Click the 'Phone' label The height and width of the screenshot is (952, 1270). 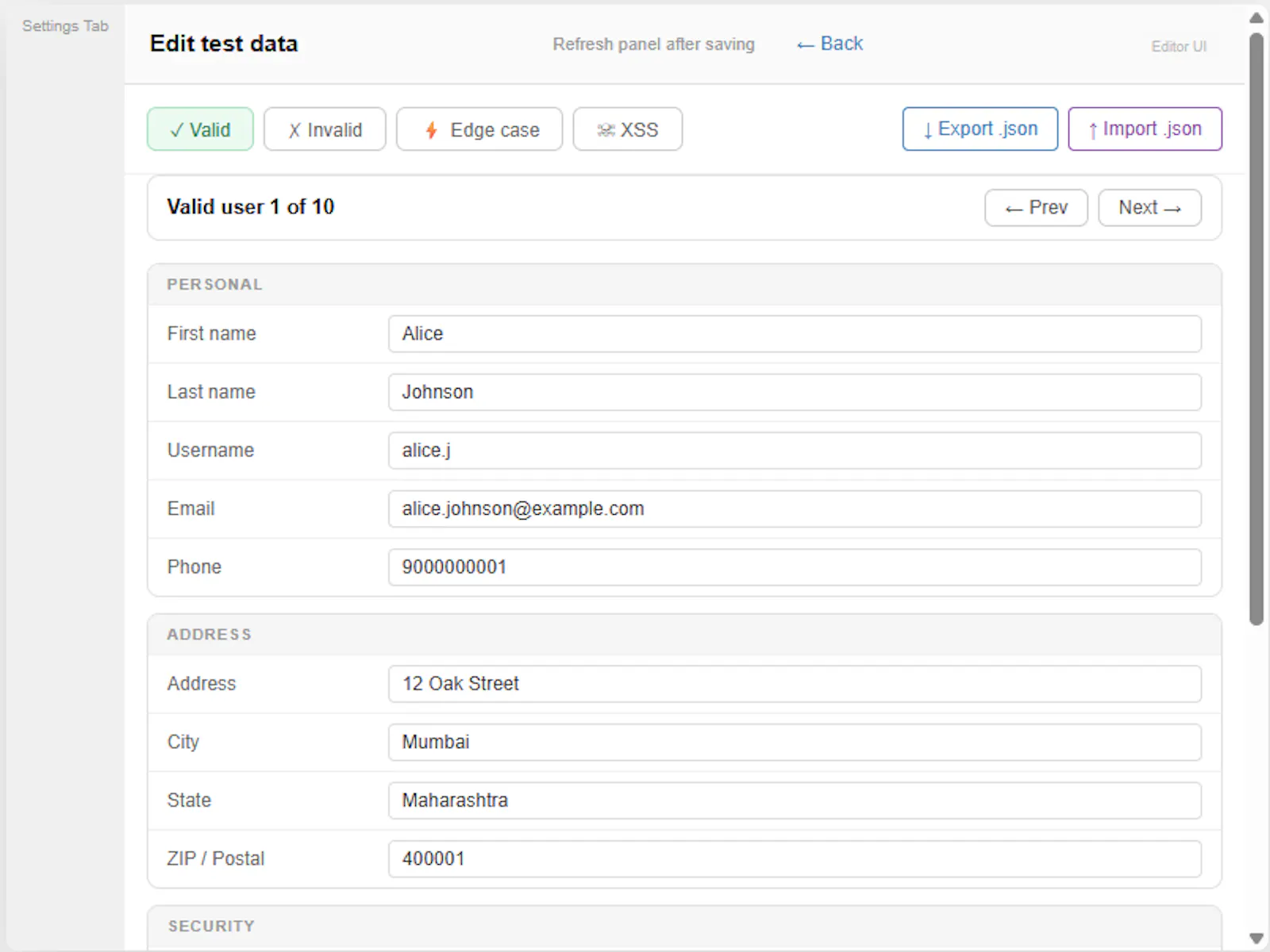(194, 566)
